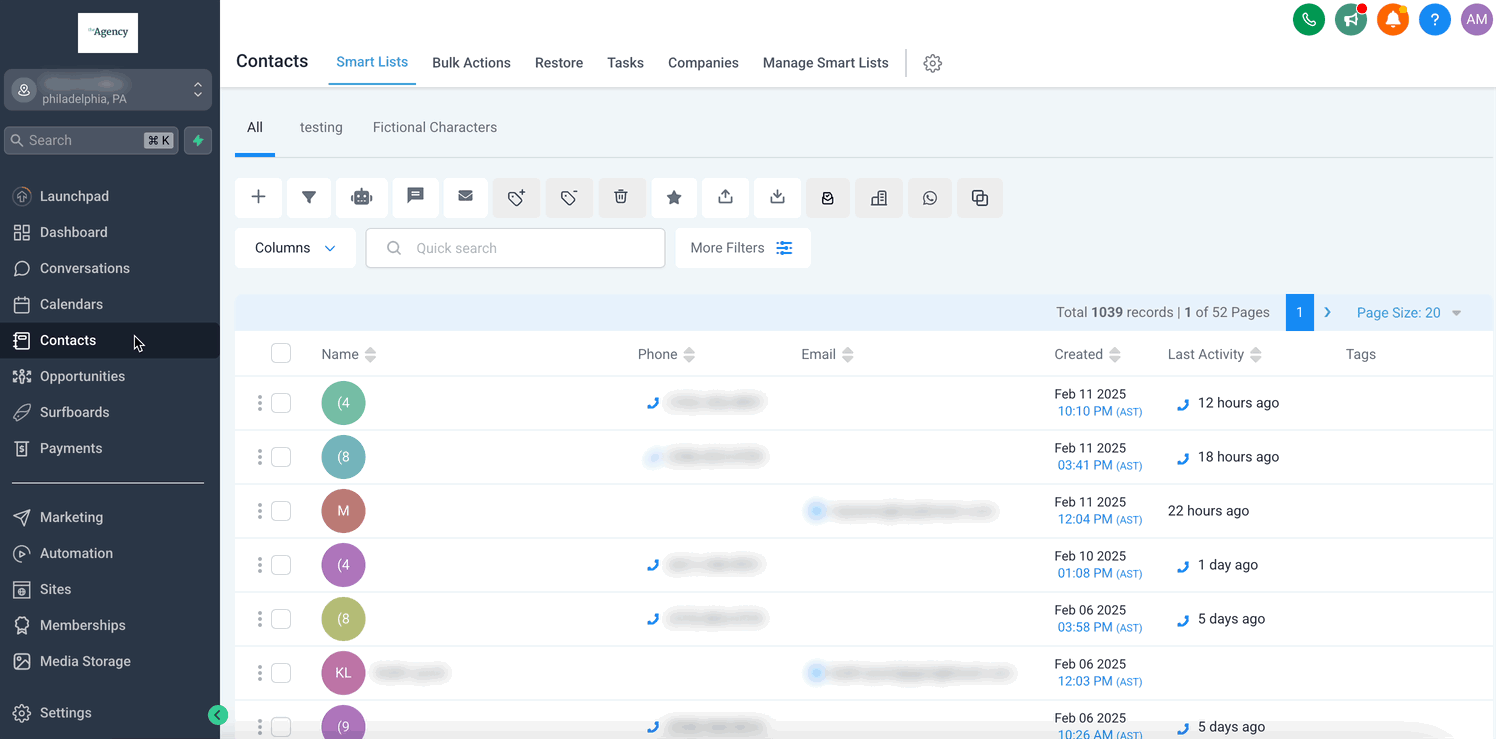
Task: Click the Quick search input field
Action: pyautogui.click(x=515, y=248)
